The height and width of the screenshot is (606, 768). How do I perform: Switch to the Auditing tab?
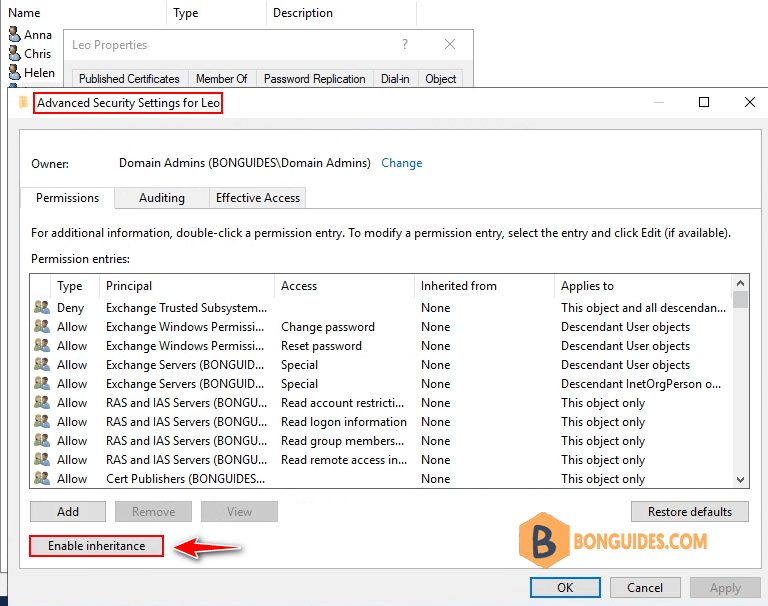(x=162, y=198)
